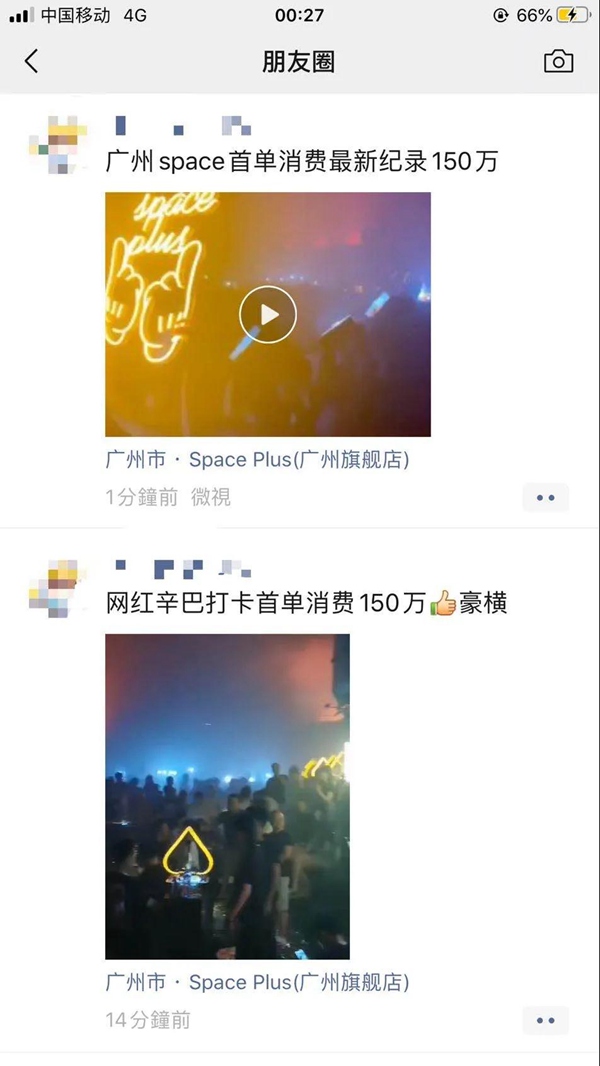Tap the rotation lock status icon

coord(501,15)
